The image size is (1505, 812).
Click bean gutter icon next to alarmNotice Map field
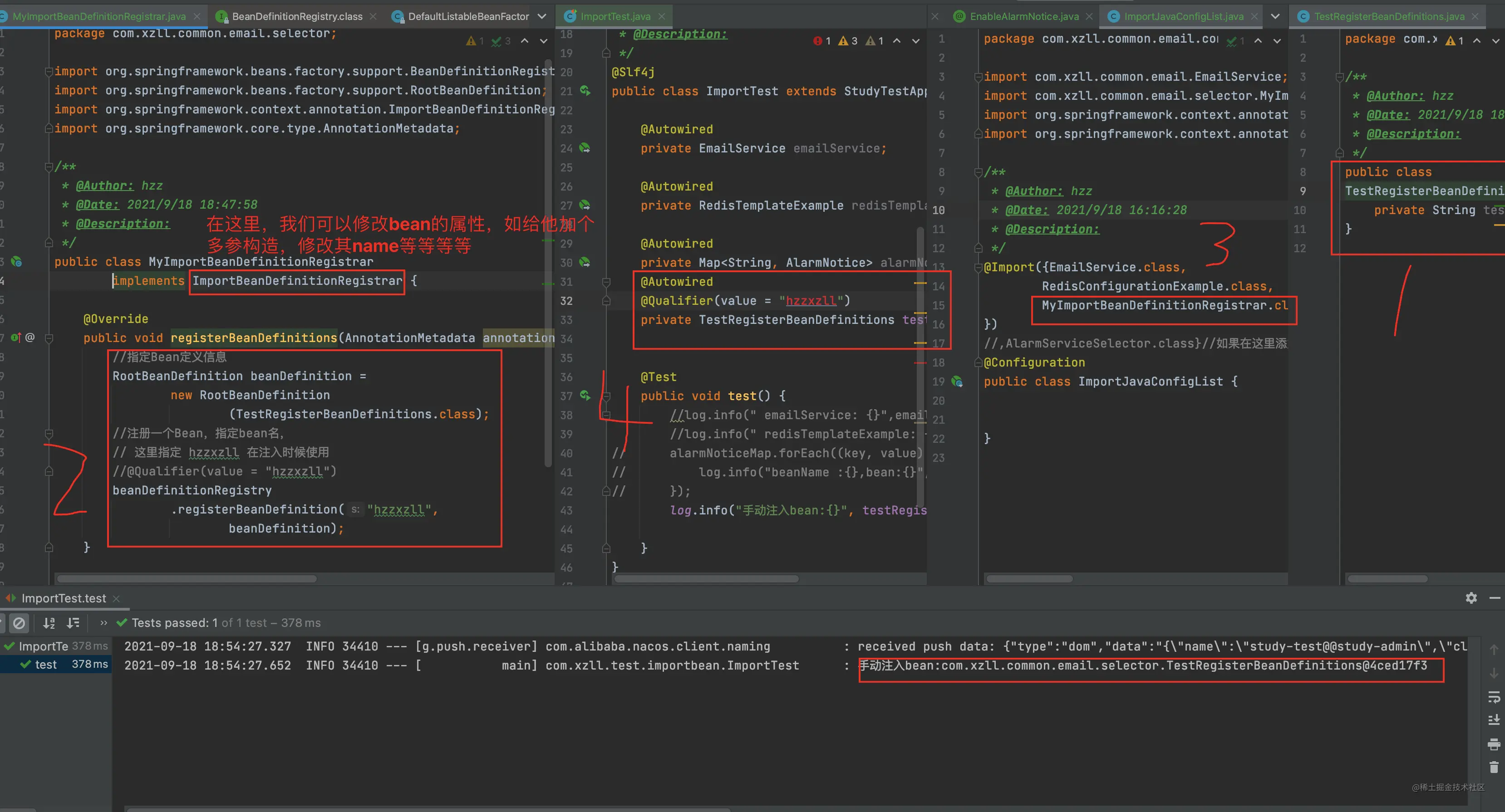(585, 262)
